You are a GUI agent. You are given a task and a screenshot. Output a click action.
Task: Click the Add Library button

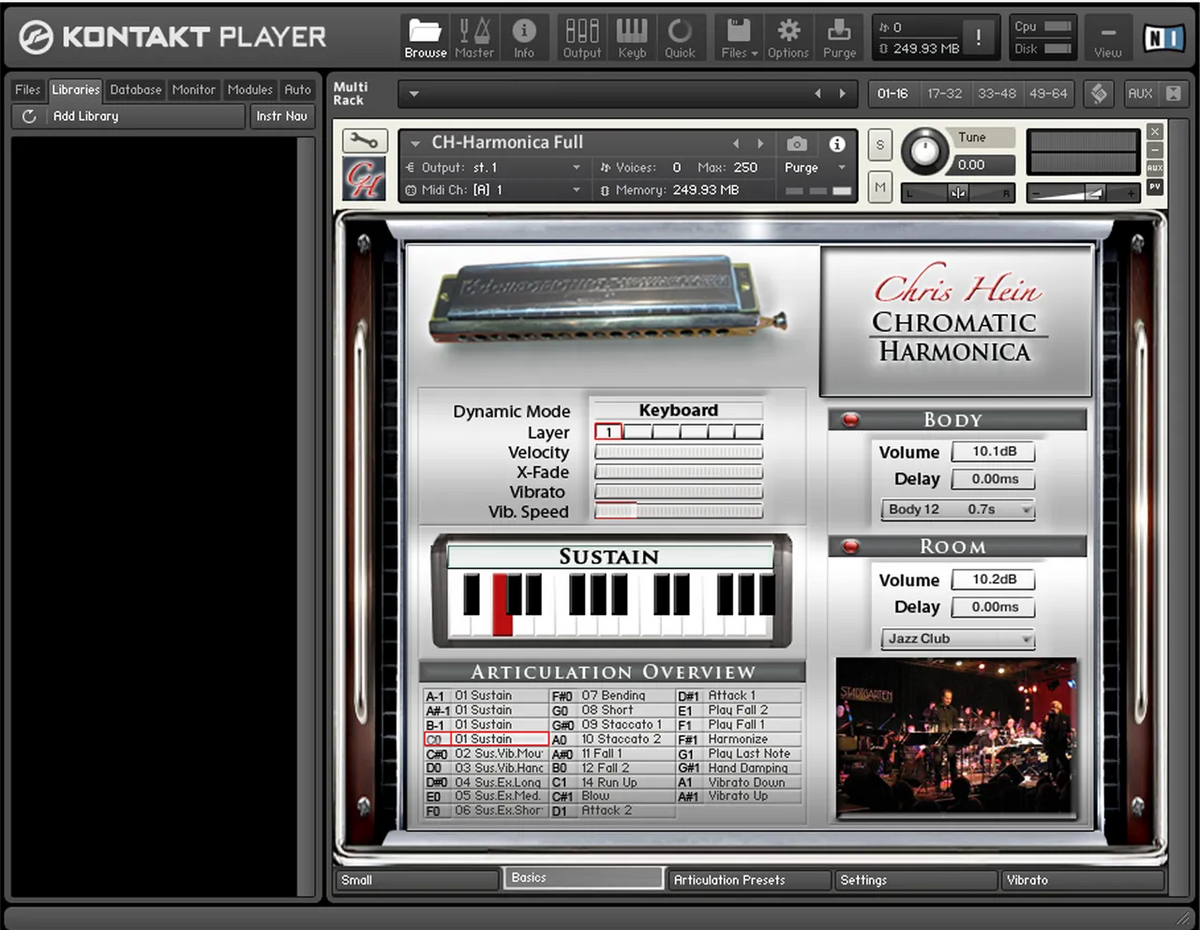128,116
